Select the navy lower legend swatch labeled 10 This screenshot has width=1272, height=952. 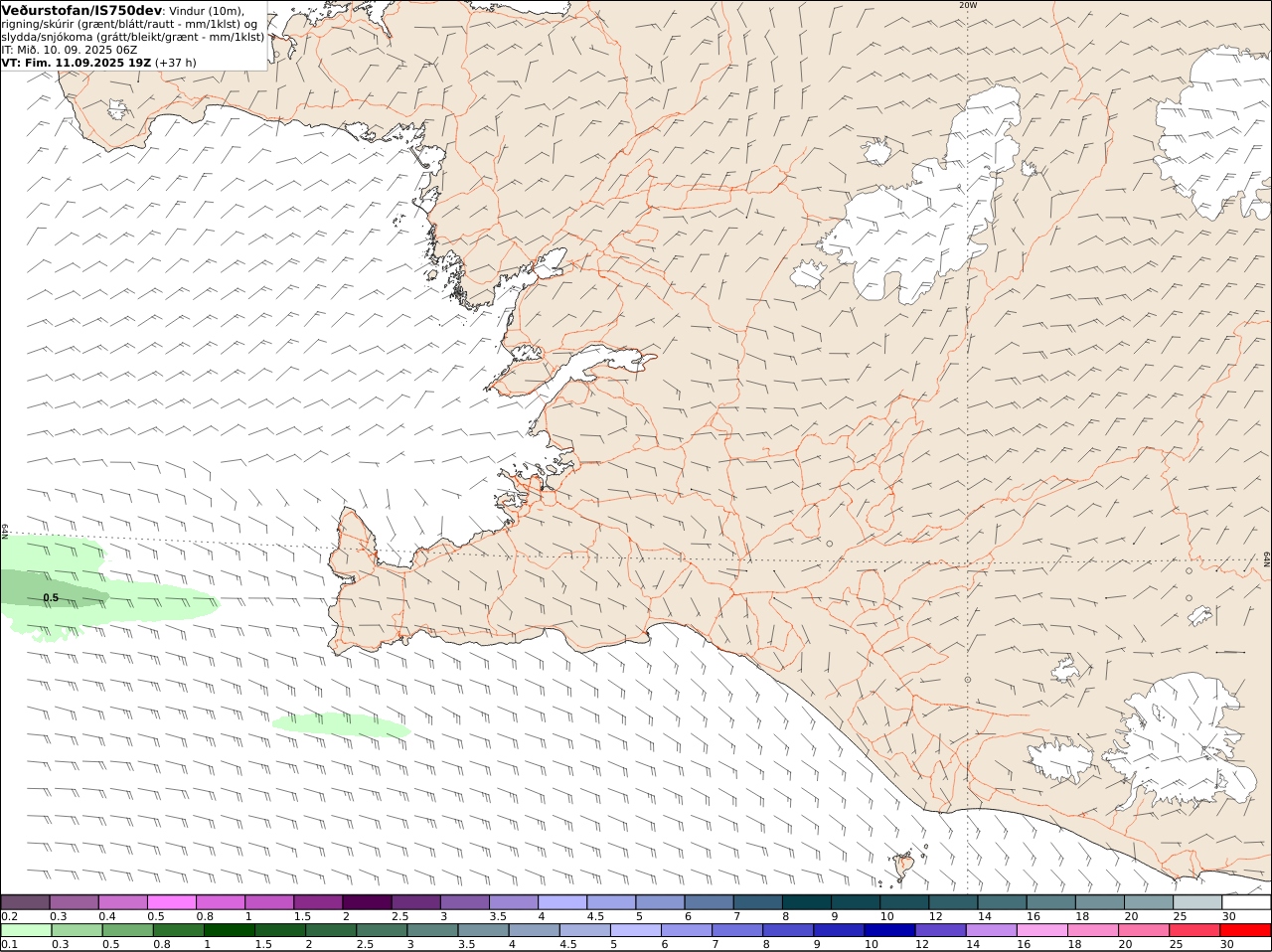point(889,930)
